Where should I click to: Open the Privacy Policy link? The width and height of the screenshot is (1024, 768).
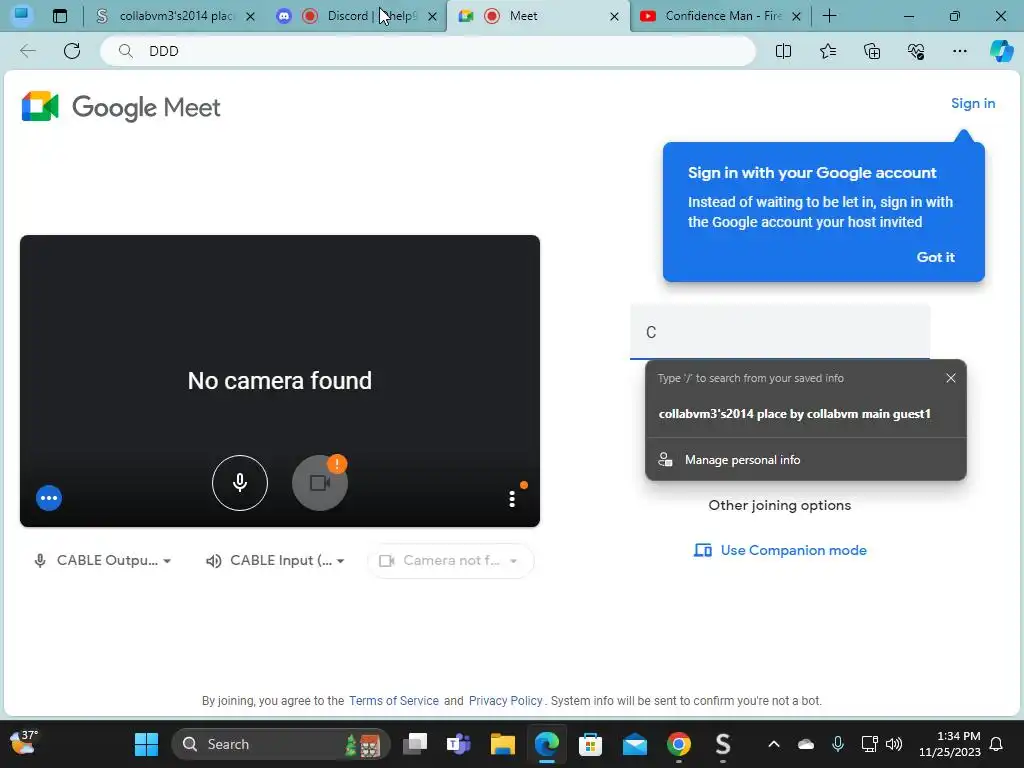click(x=505, y=701)
